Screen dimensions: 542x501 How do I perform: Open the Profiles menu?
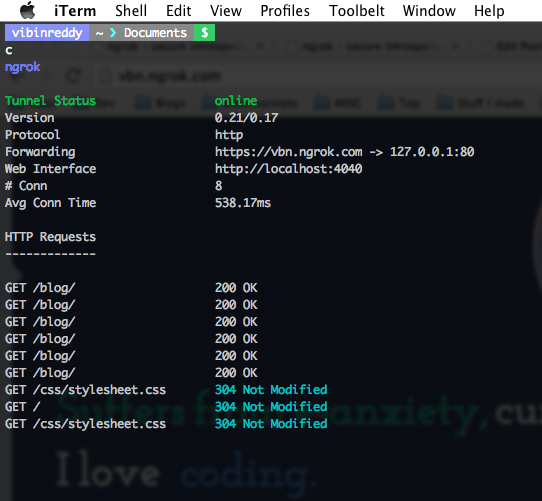(x=285, y=11)
